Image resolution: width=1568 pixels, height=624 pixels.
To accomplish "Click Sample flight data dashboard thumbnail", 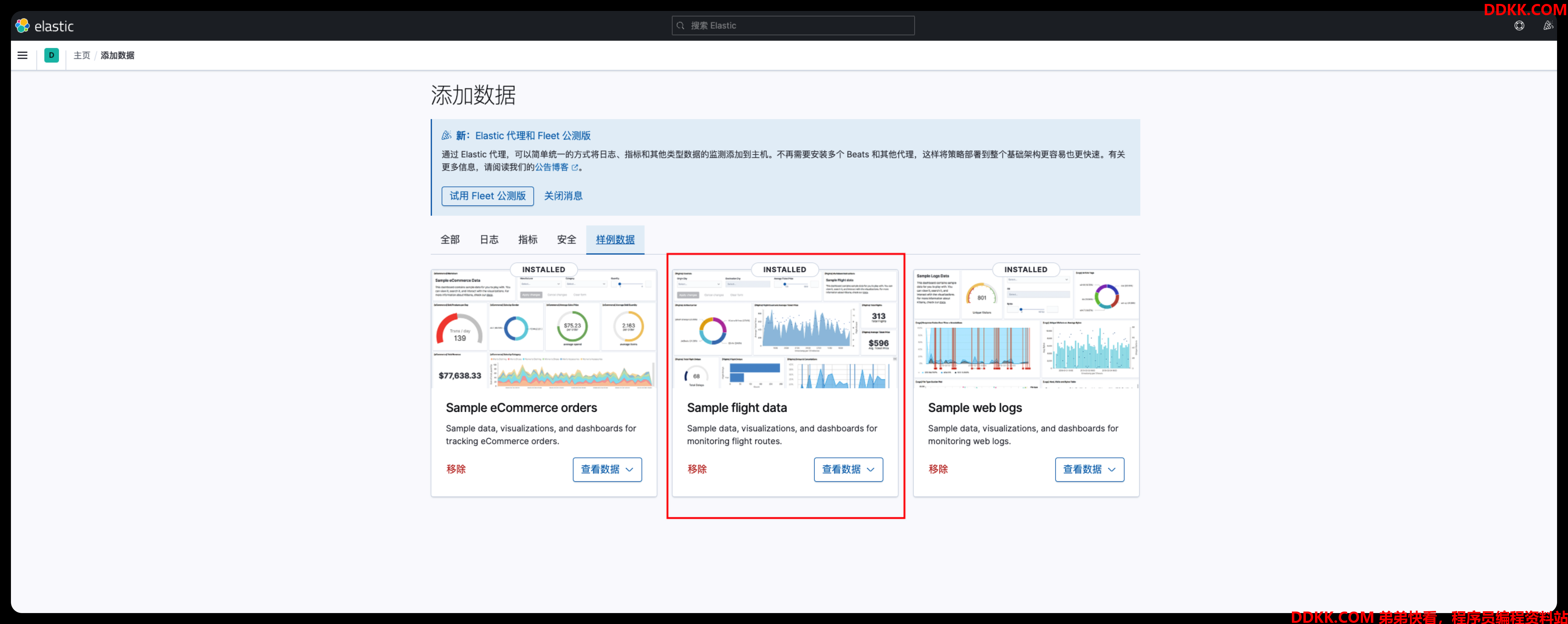I will 785,329.
